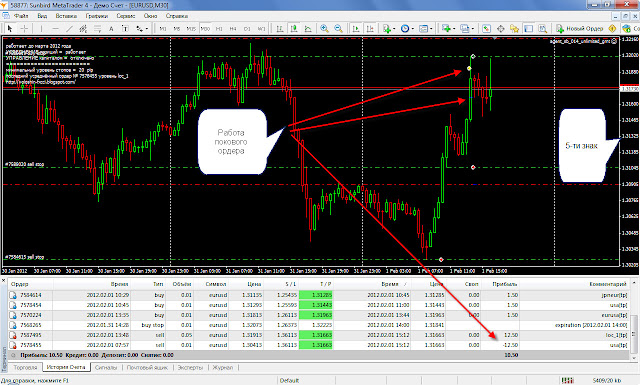Pick the trendline drawing tool

pos(69,29)
